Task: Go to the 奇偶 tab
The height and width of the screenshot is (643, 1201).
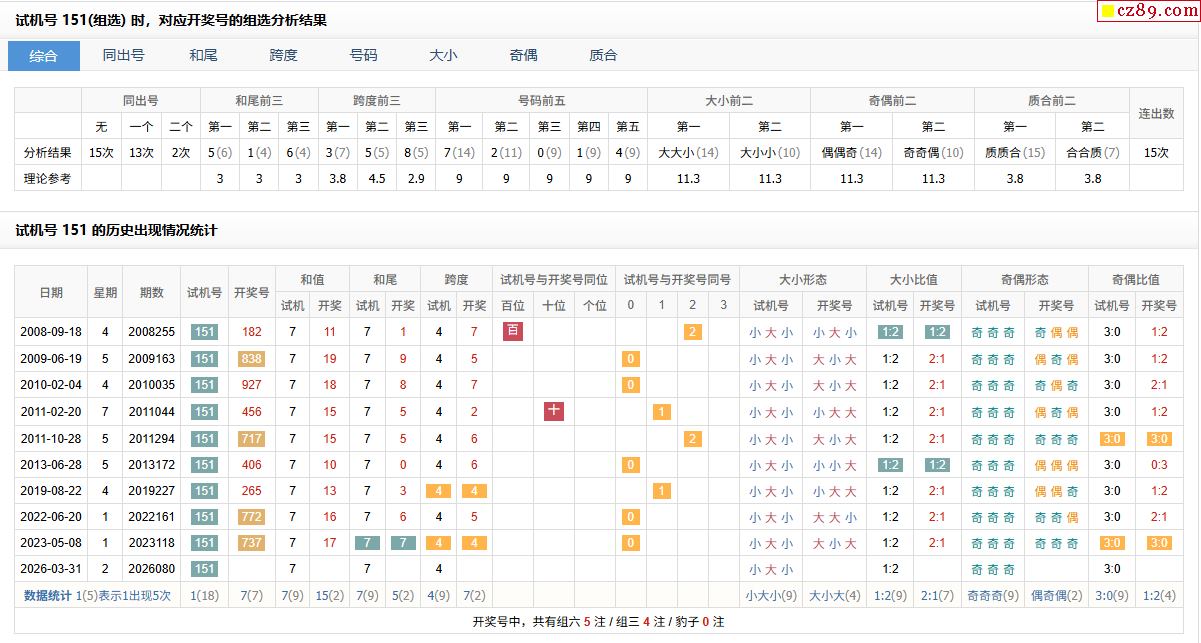Action: [x=523, y=56]
